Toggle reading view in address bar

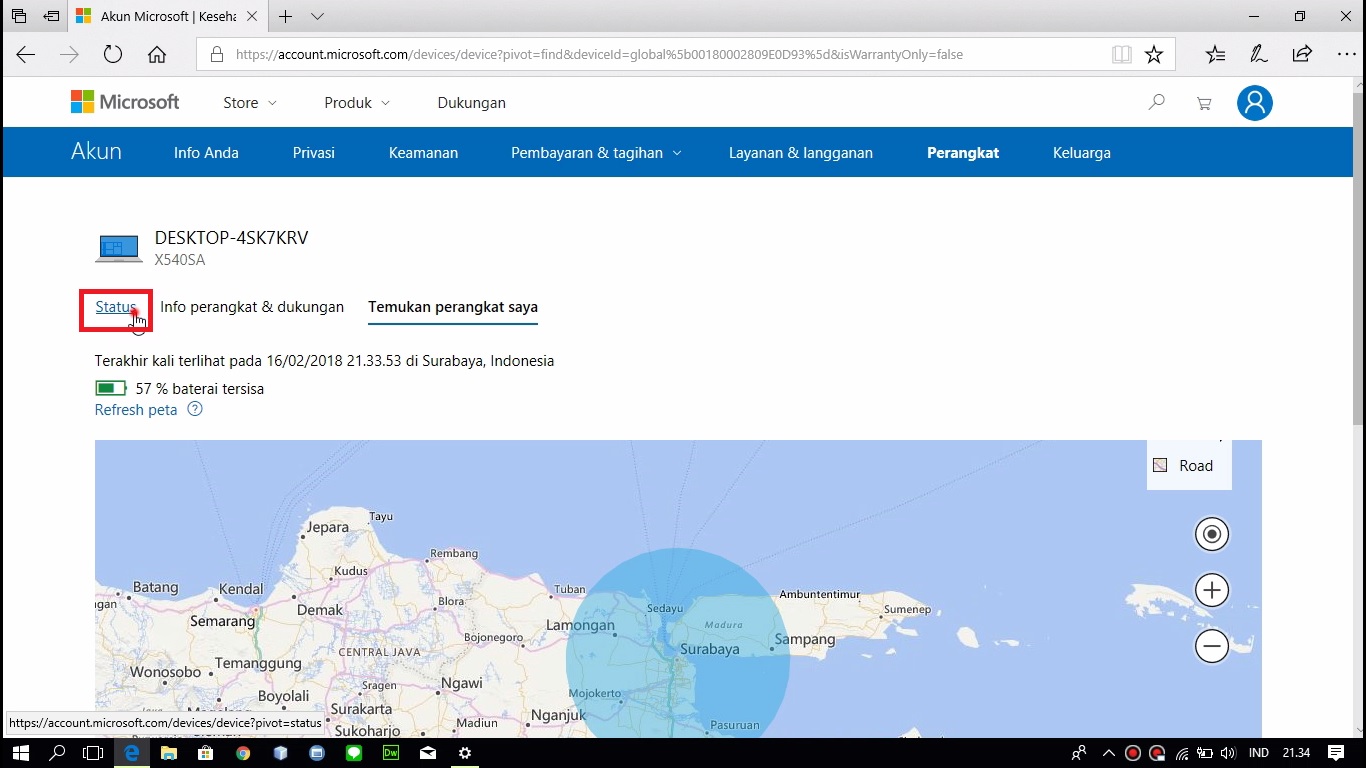[1122, 55]
